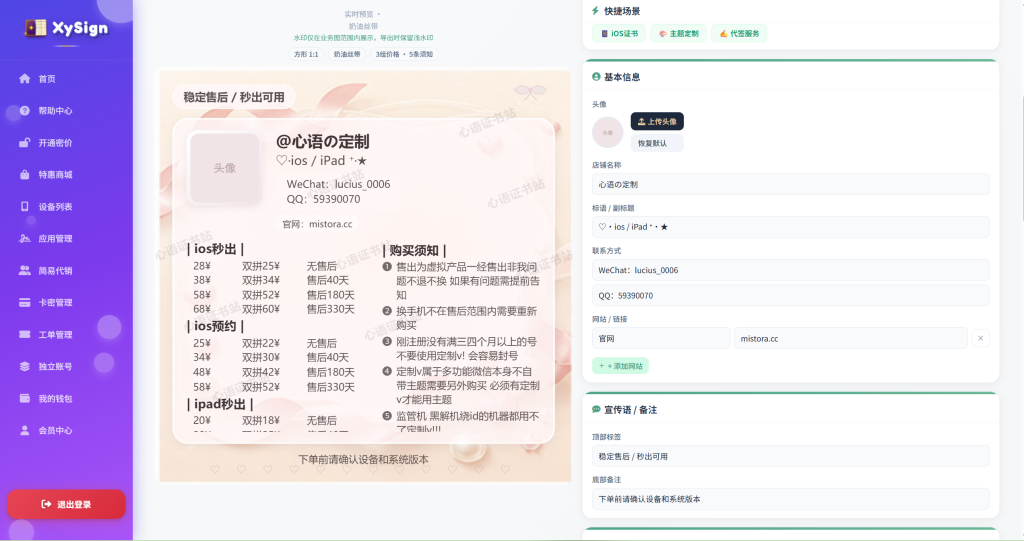Click the avatar placeholder in preview card

224,168
